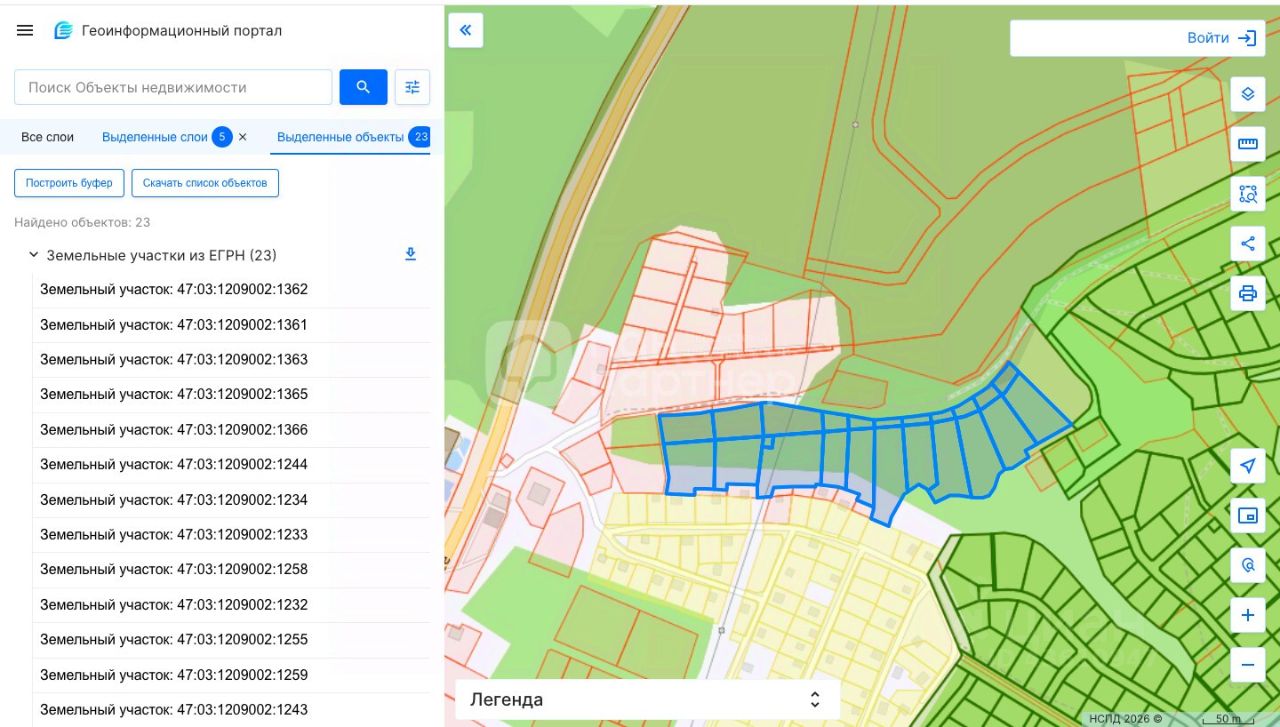Switch to the Все слои tab

coord(47,137)
